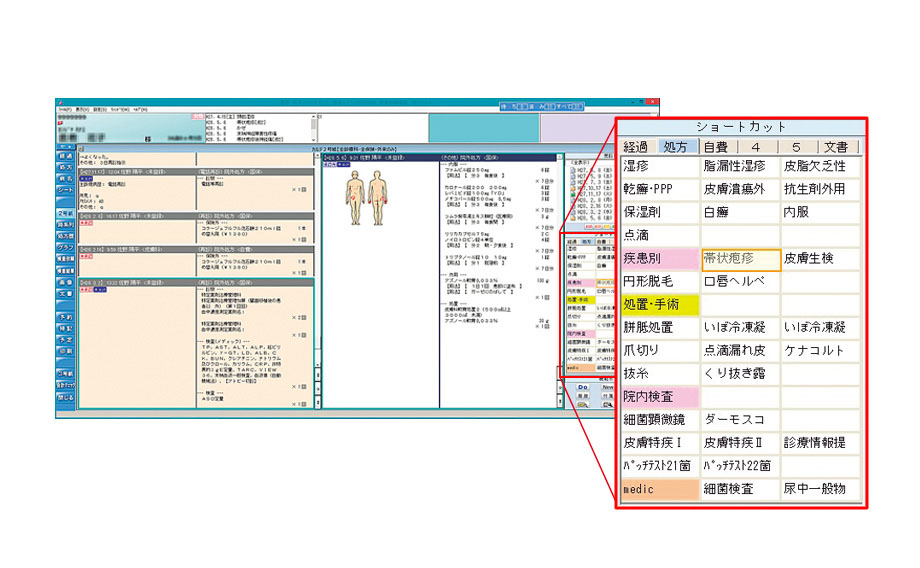Open the グラフ sidebar button
920x568 pixels.
tap(66, 246)
